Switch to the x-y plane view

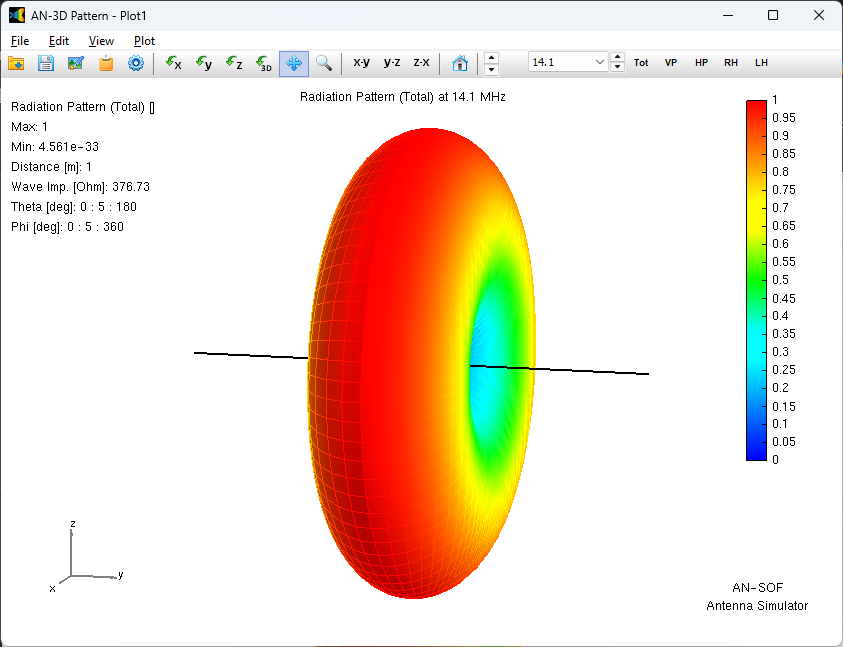tap(361, 62)
